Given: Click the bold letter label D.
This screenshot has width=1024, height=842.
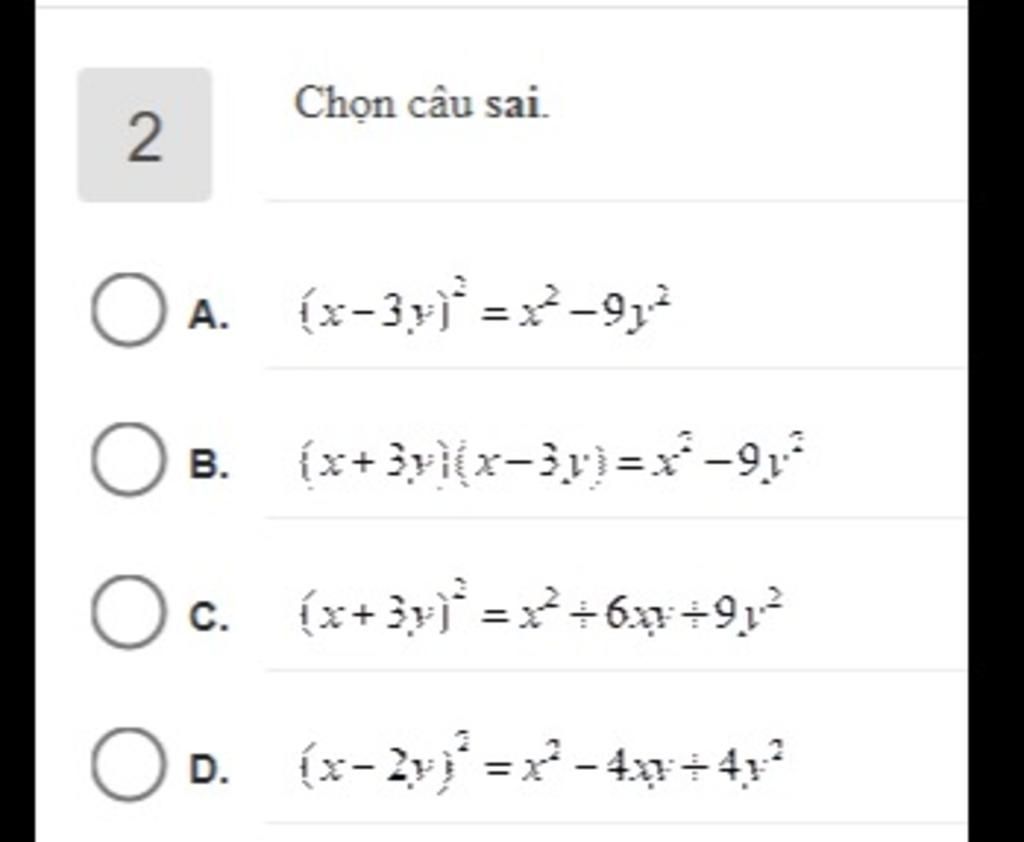Looking at the screenshot, I should pyautogui.click(x=207, y=771).
